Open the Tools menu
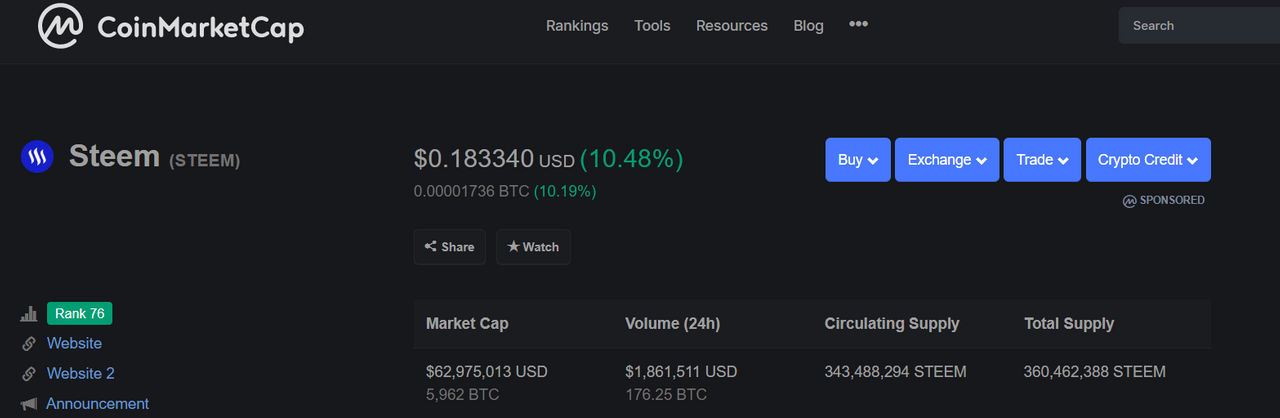The height and width of the screenshot is (418, 1280). (x=652, y=26)
